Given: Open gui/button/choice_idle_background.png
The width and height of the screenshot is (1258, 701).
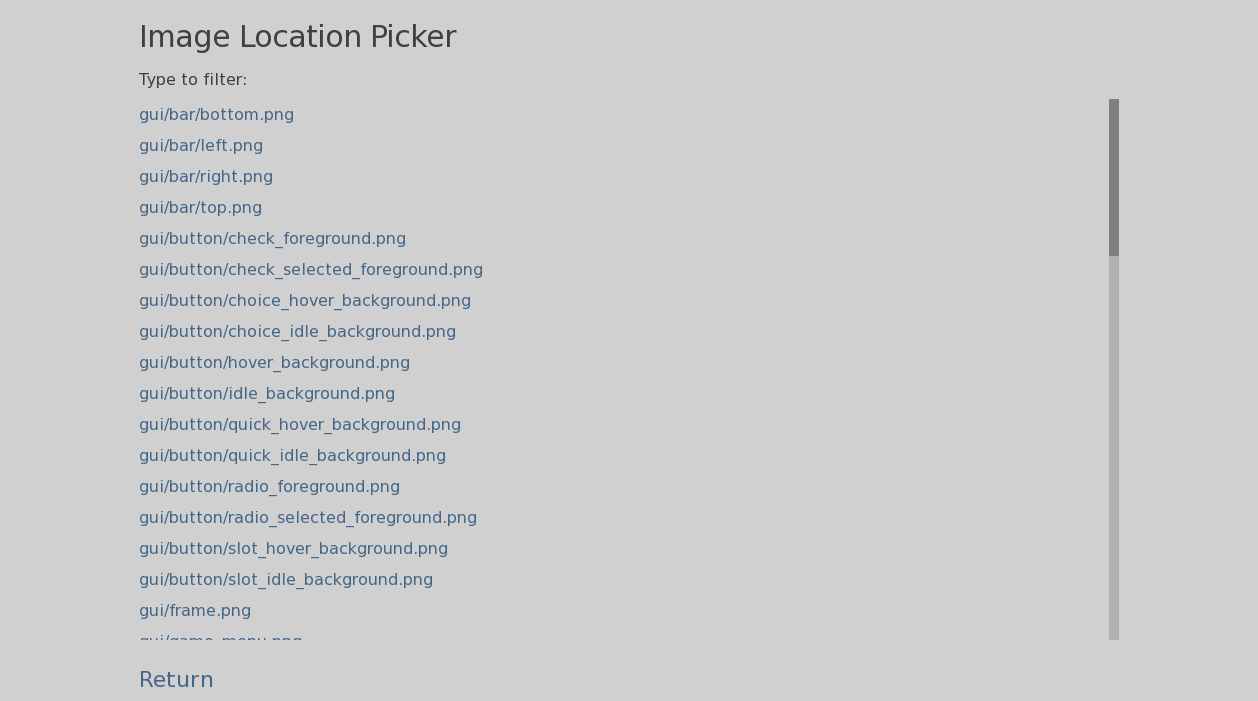Looking at the screenshot, I should coord(297,331).
